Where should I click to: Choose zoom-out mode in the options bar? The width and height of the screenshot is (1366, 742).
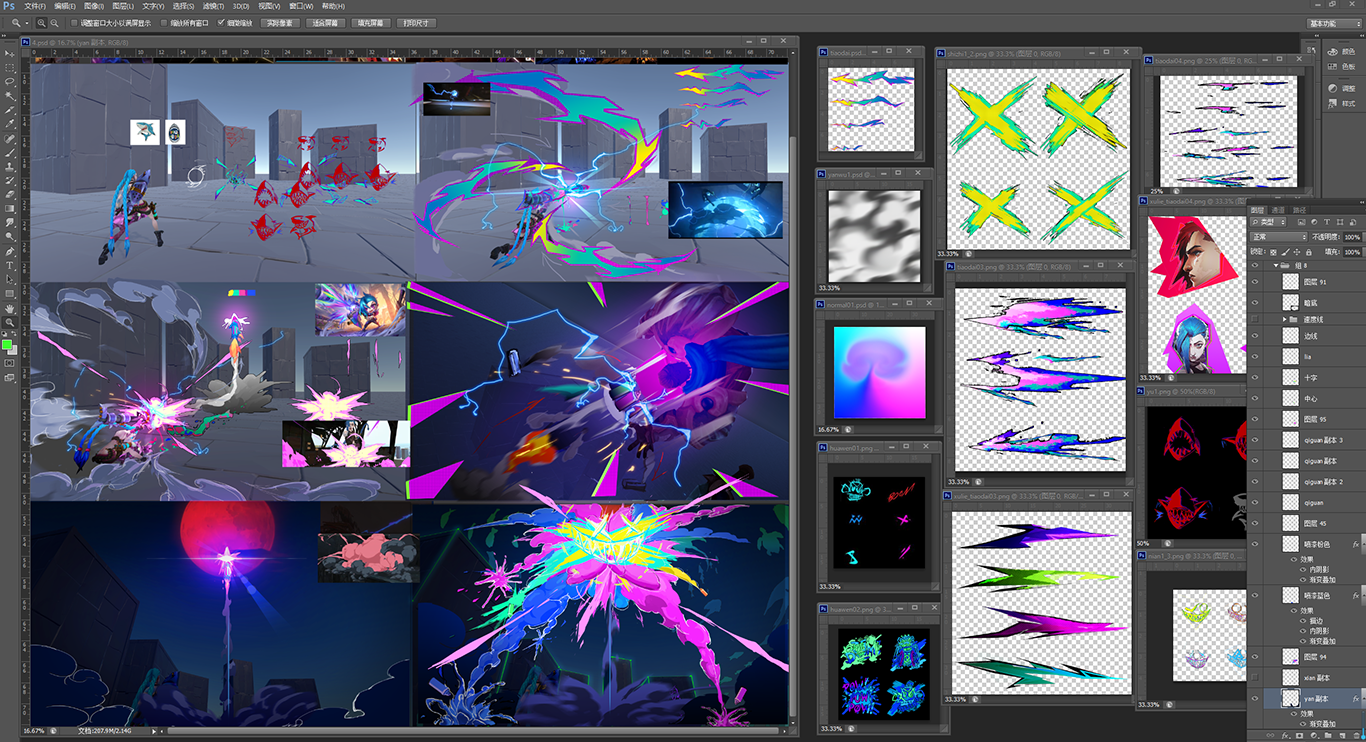point(53,22)
